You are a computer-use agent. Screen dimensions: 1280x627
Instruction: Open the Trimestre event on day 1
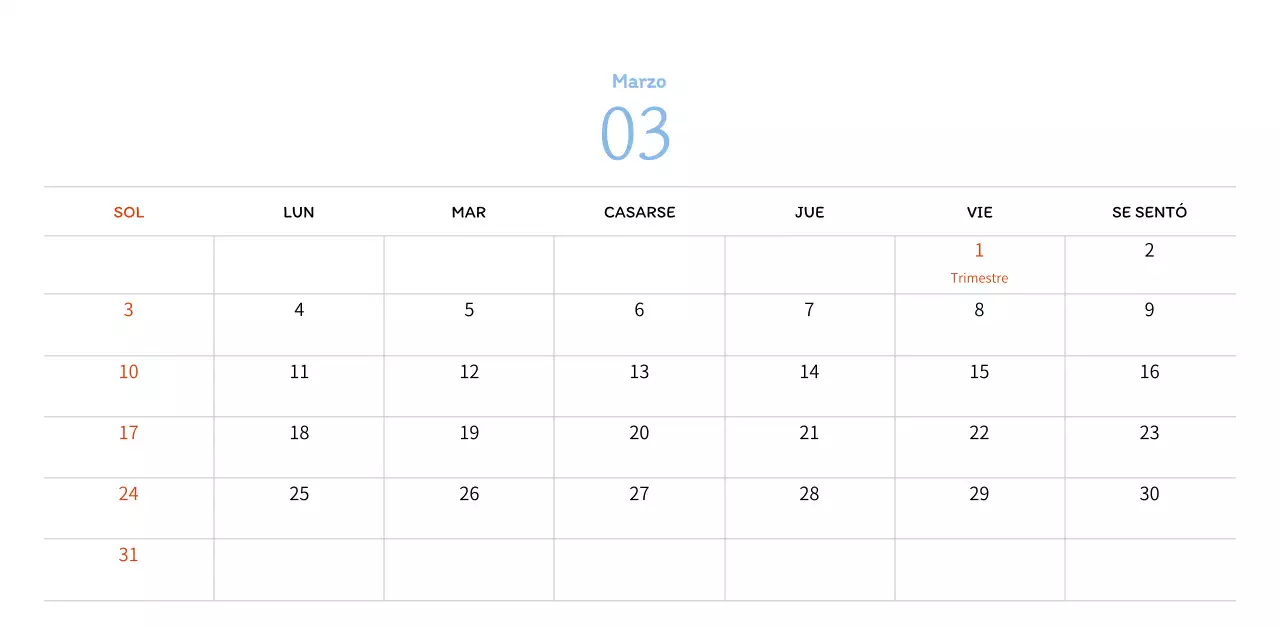point(979,278)
